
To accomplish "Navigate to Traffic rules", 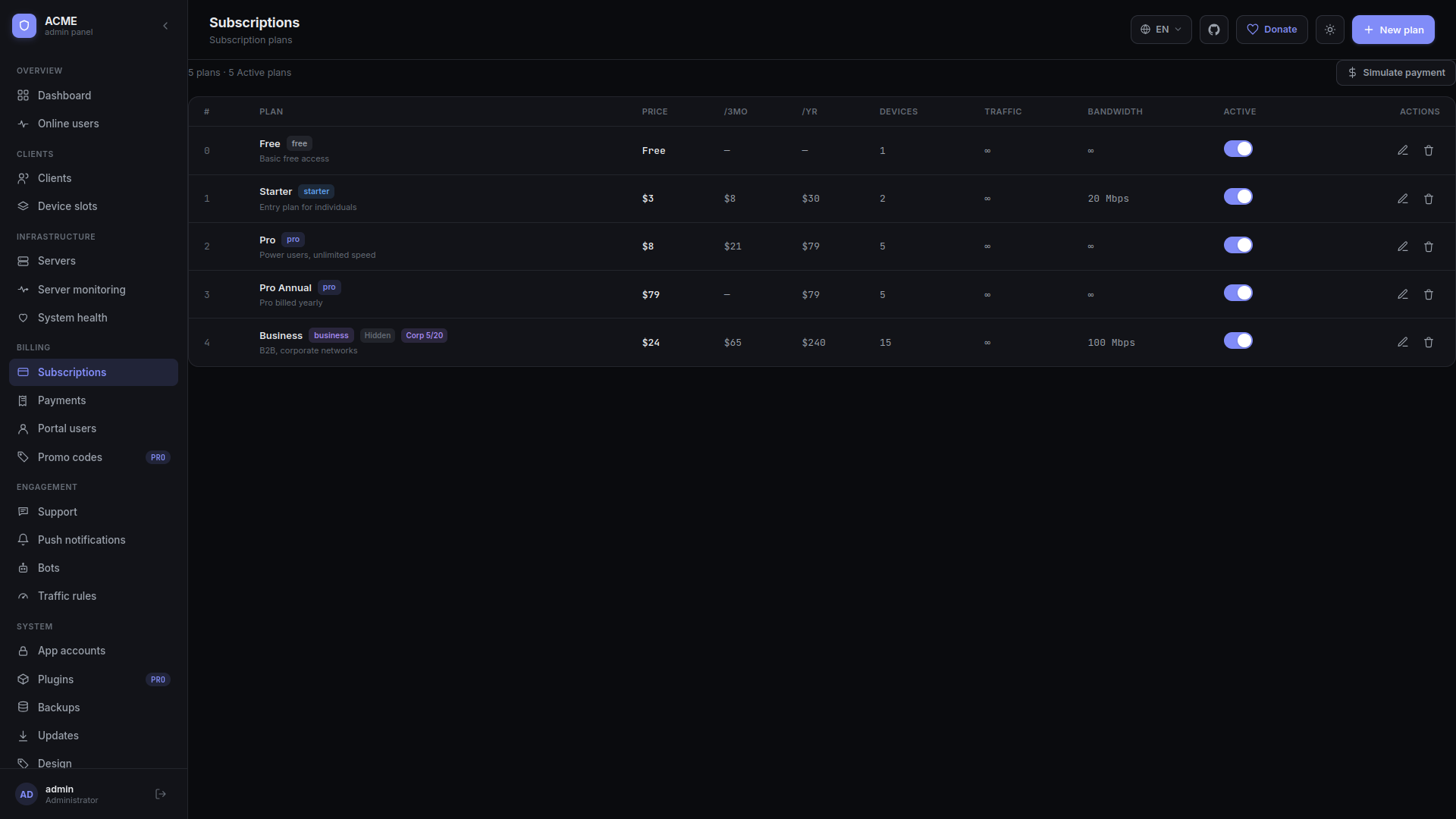I will click(93, 596).
